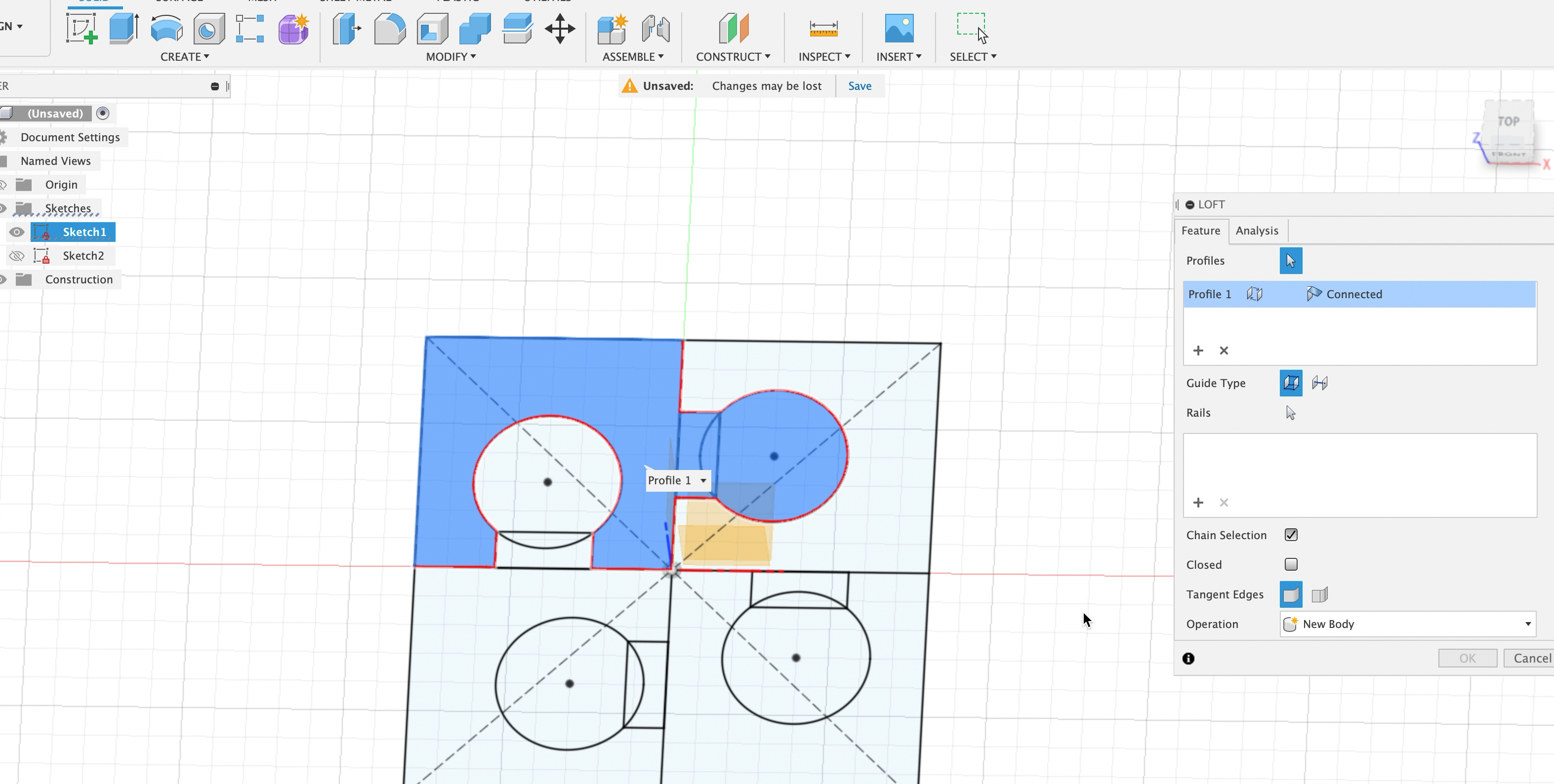
Task: Enable the Closed checkbox in Loft
Action: click(x=1291, y=564)
